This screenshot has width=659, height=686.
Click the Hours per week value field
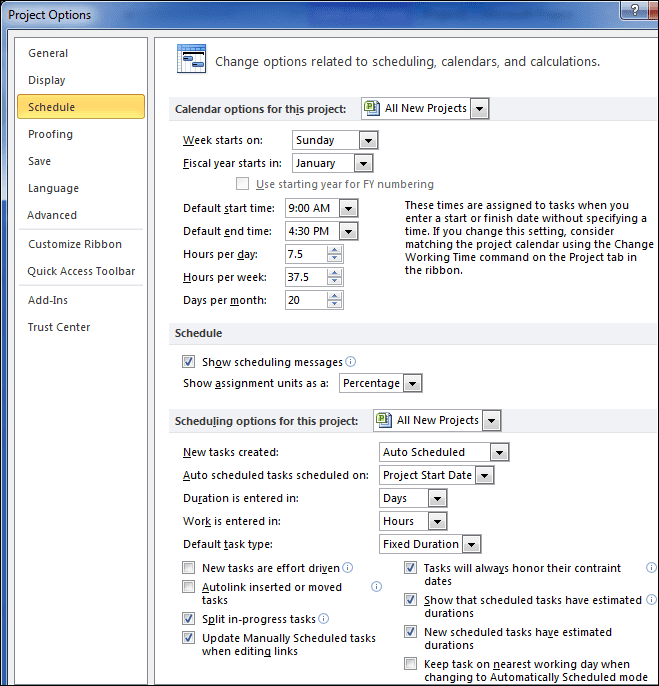[306, 277]
